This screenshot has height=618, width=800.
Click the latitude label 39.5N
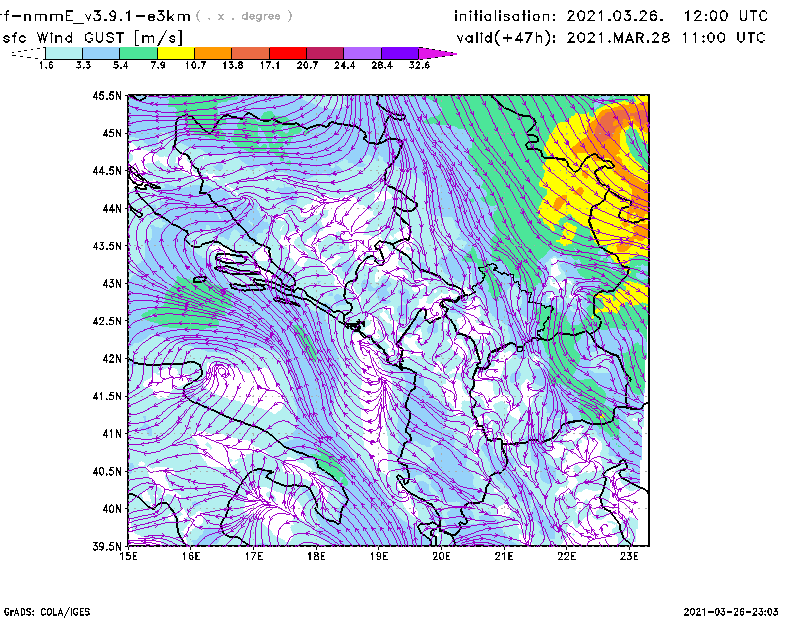[107, 547]
